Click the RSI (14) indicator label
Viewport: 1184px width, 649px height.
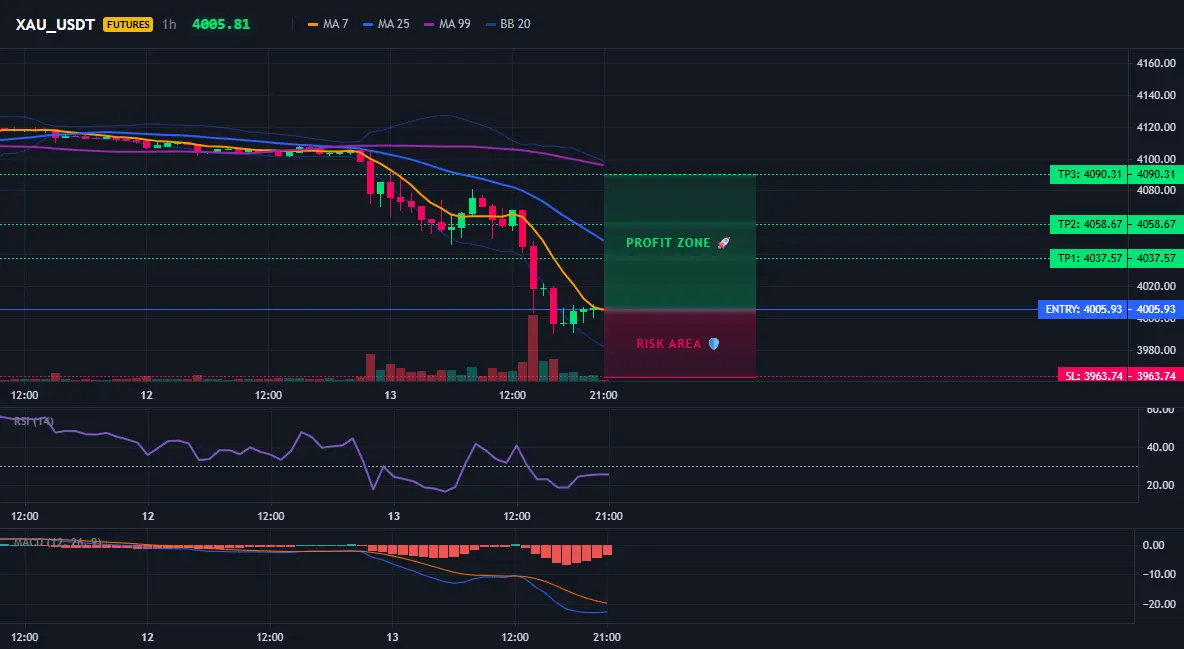(x=34, y=421)
